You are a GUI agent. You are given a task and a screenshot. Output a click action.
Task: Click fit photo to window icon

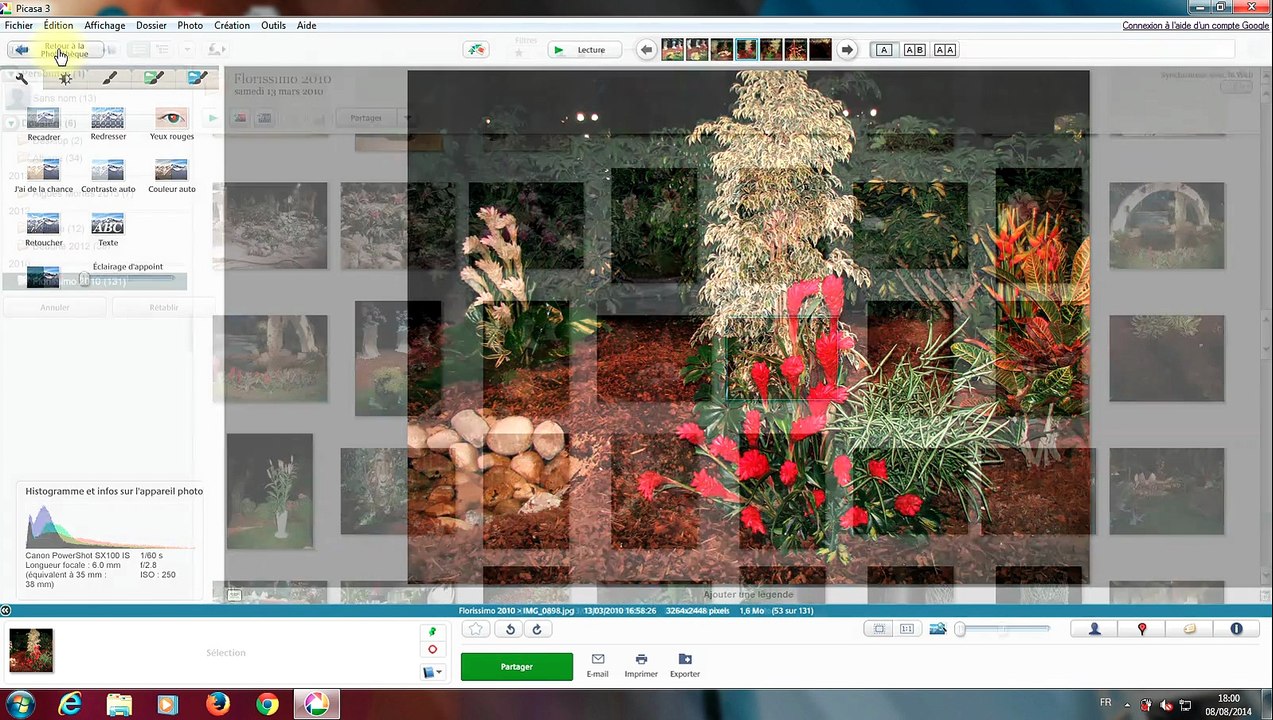pos(879,629)
